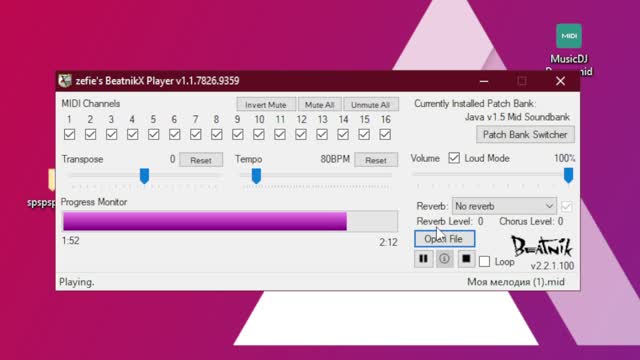Click the Invert Mute button
Image resolution: width=640 pixels, height=360 pixels.
click(266, 104)
